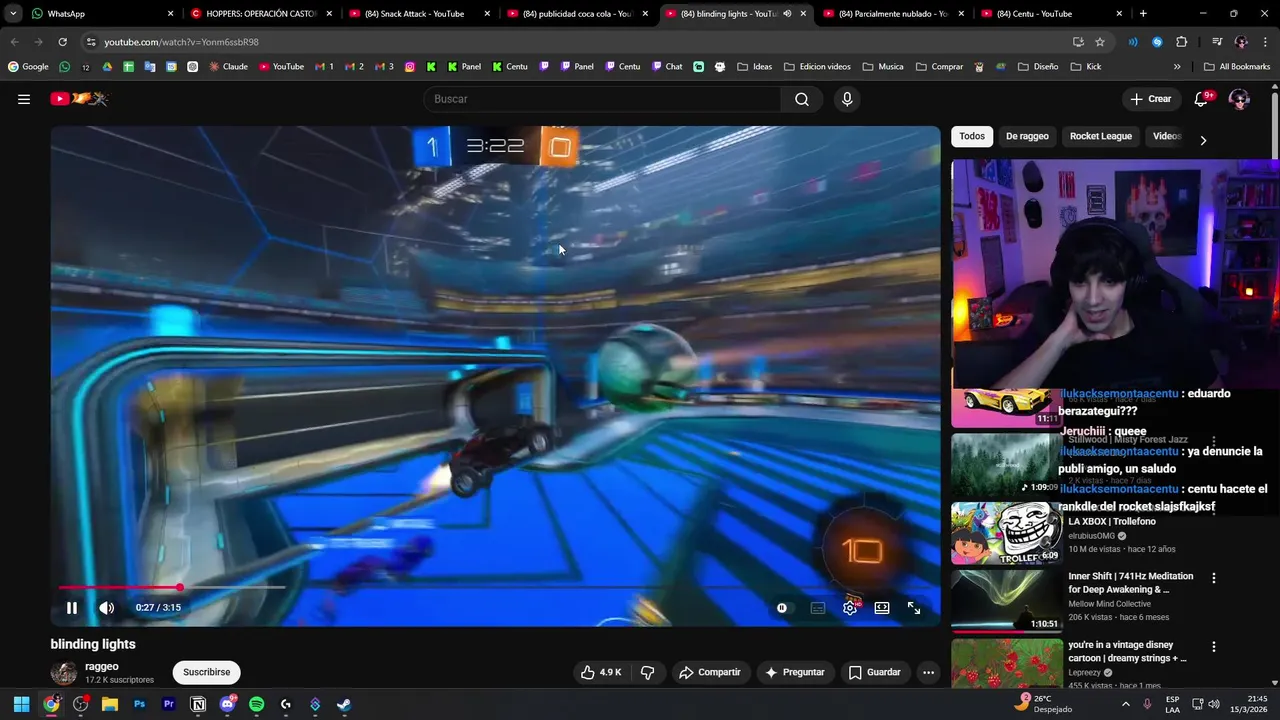
Task: Toggle subtitles in the video player
Action: tap(818, 608)
